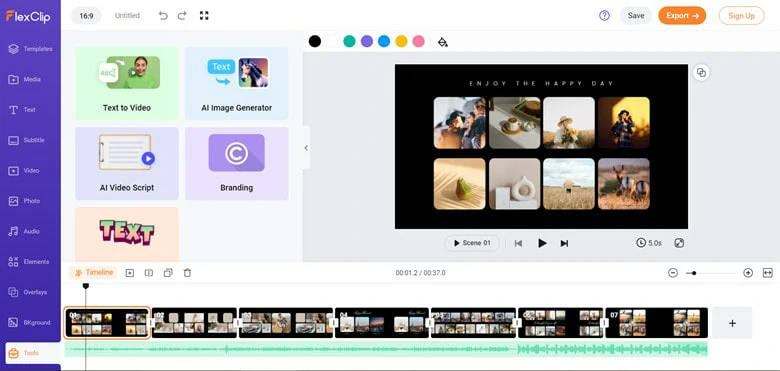Pick the blue background color
Screen dimensions: 780x371
[x=384, y=41]
